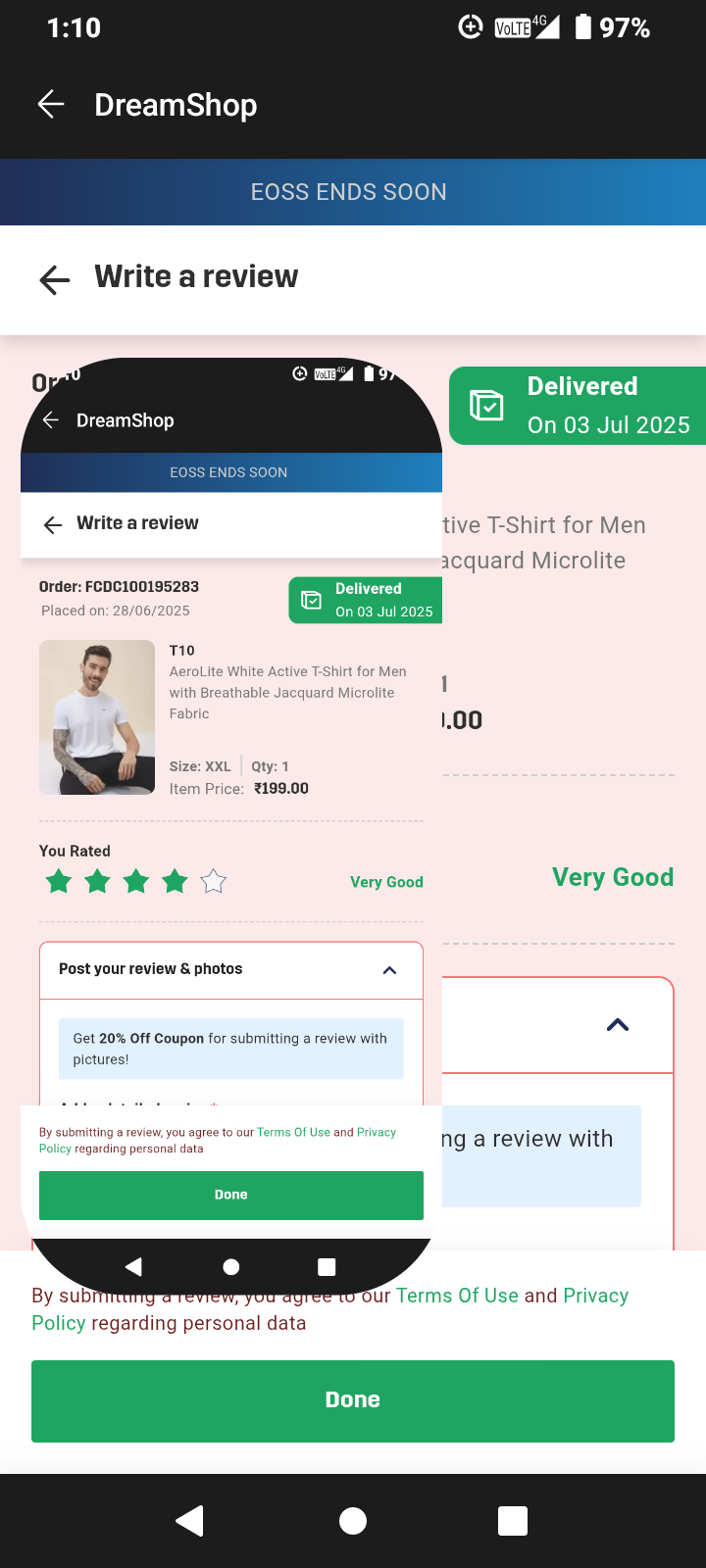Tap the Android home circle button
Image resolution: width=706 pixels, height=1568 pixels.
click(x=353, y=1521)
